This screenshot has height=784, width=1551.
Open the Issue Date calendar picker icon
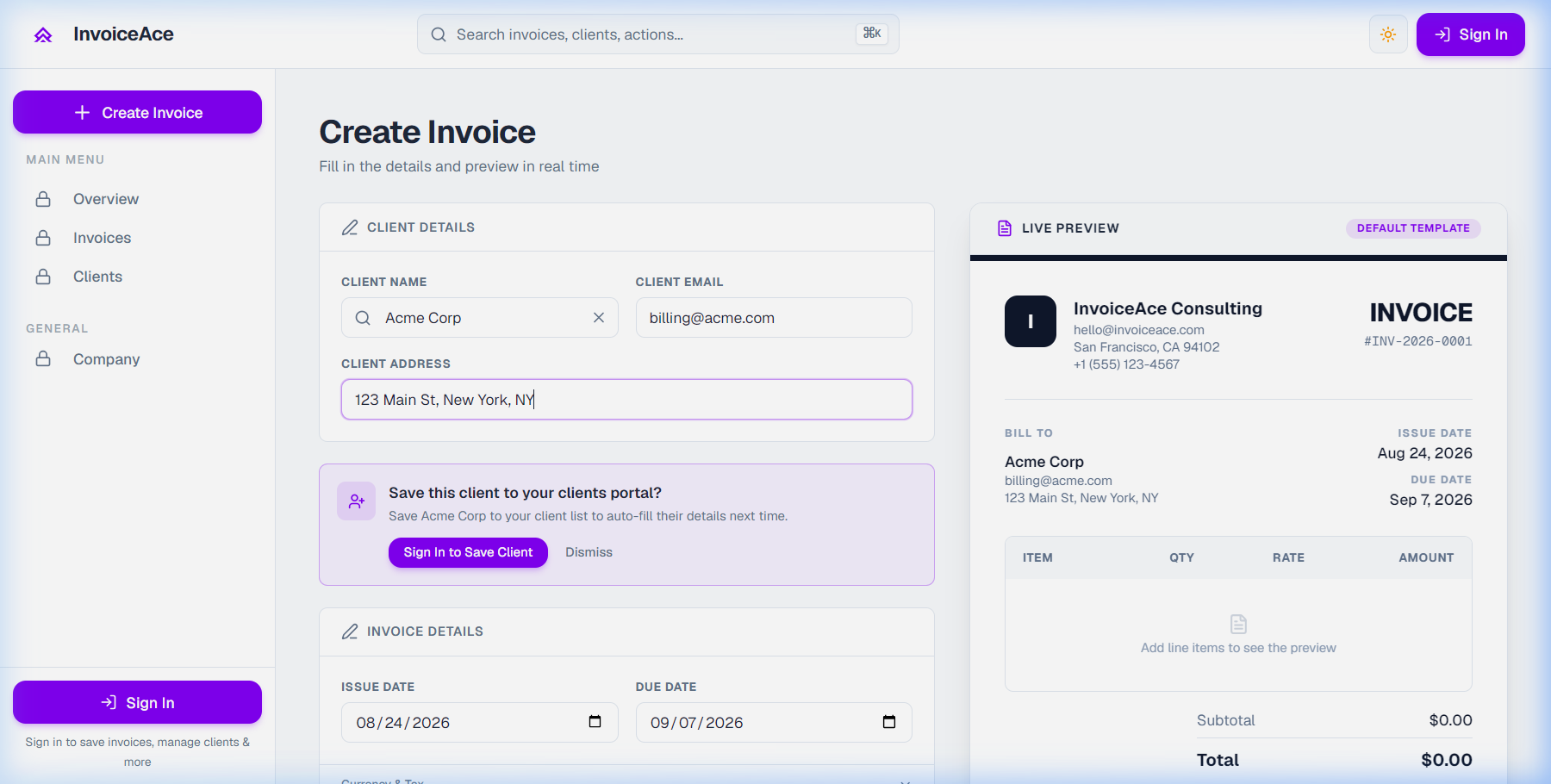point(595,722)
